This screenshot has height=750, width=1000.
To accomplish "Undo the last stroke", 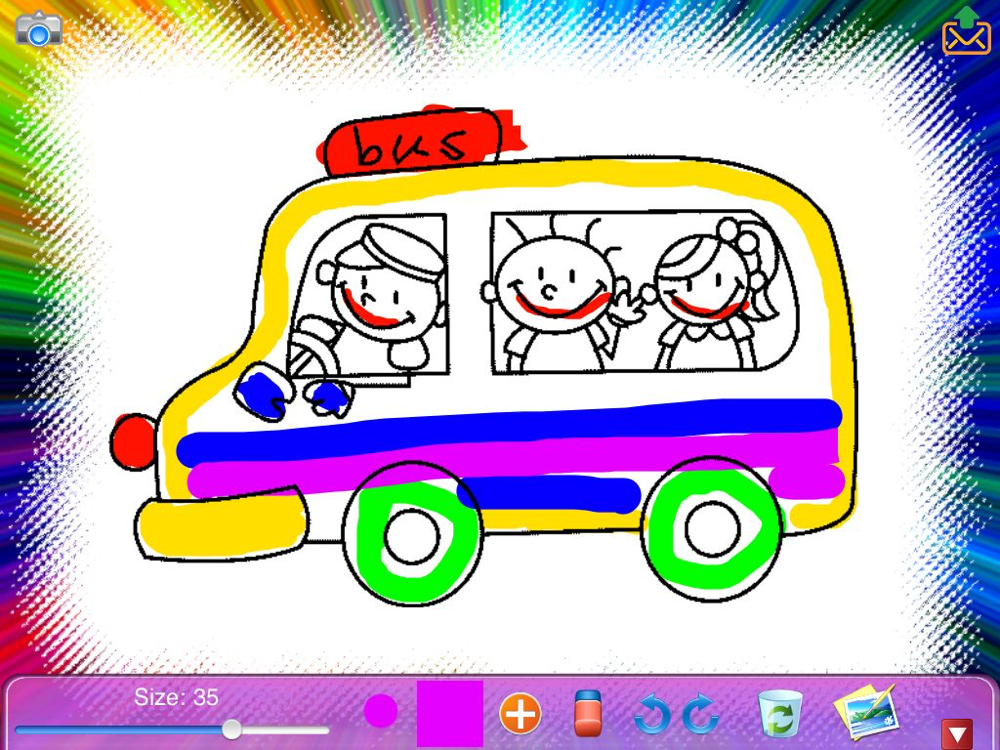I will [652, 714].
